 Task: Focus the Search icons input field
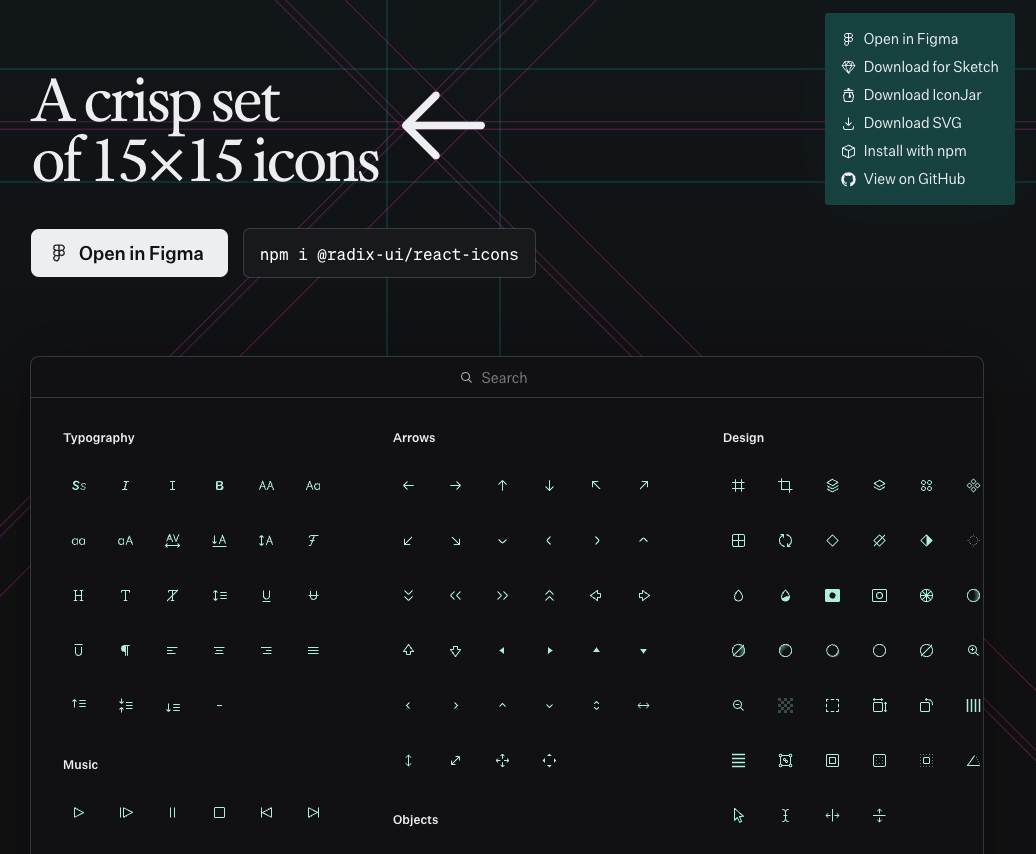[x=505, y=378]
